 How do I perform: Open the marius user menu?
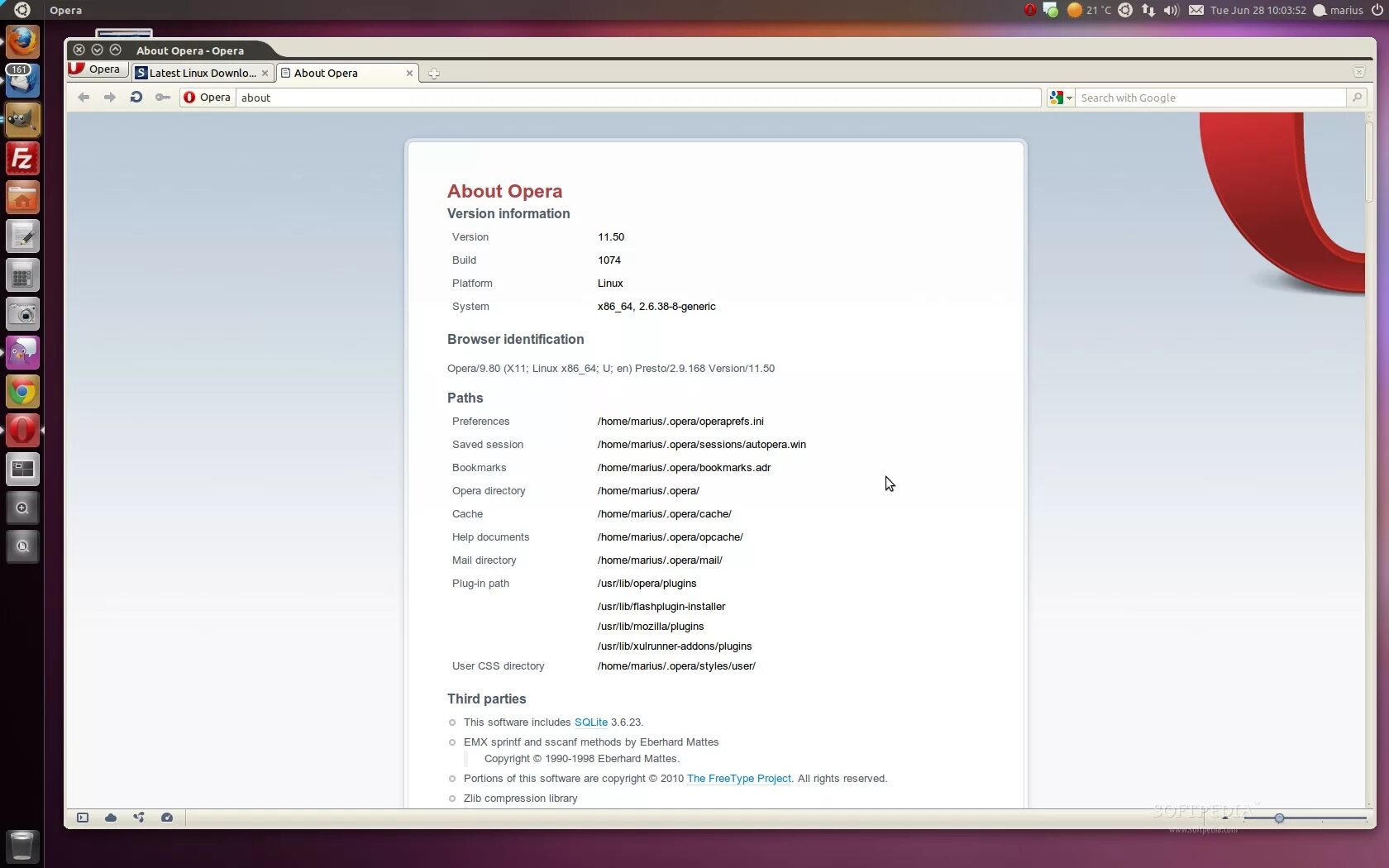pos(1339,10)
